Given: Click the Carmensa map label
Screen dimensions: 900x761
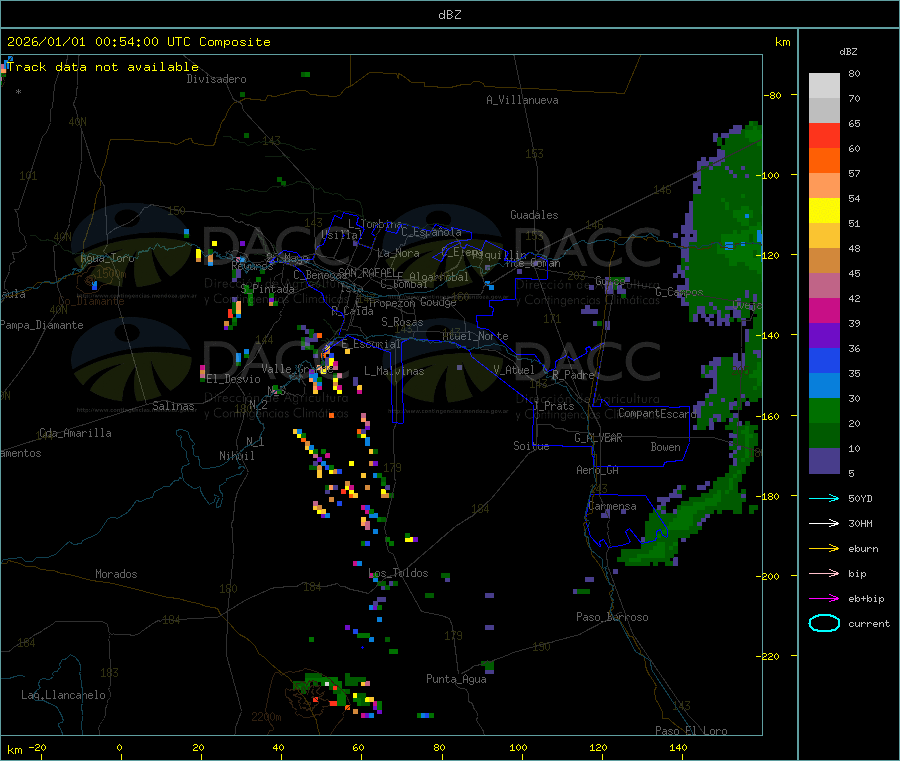Looking at the screenshot, I should point(612,507).
